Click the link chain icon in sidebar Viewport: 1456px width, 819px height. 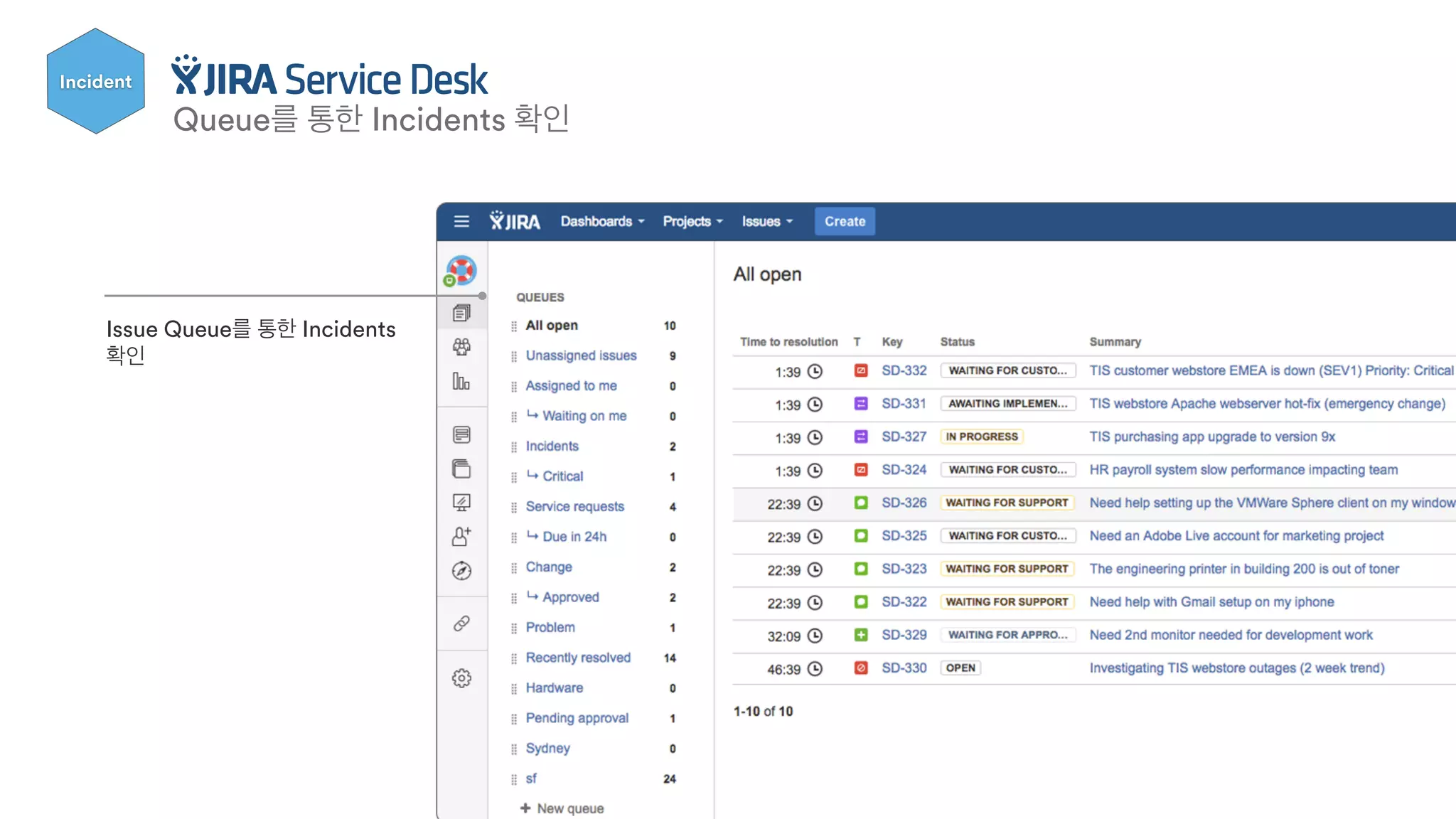pos(461,623)
